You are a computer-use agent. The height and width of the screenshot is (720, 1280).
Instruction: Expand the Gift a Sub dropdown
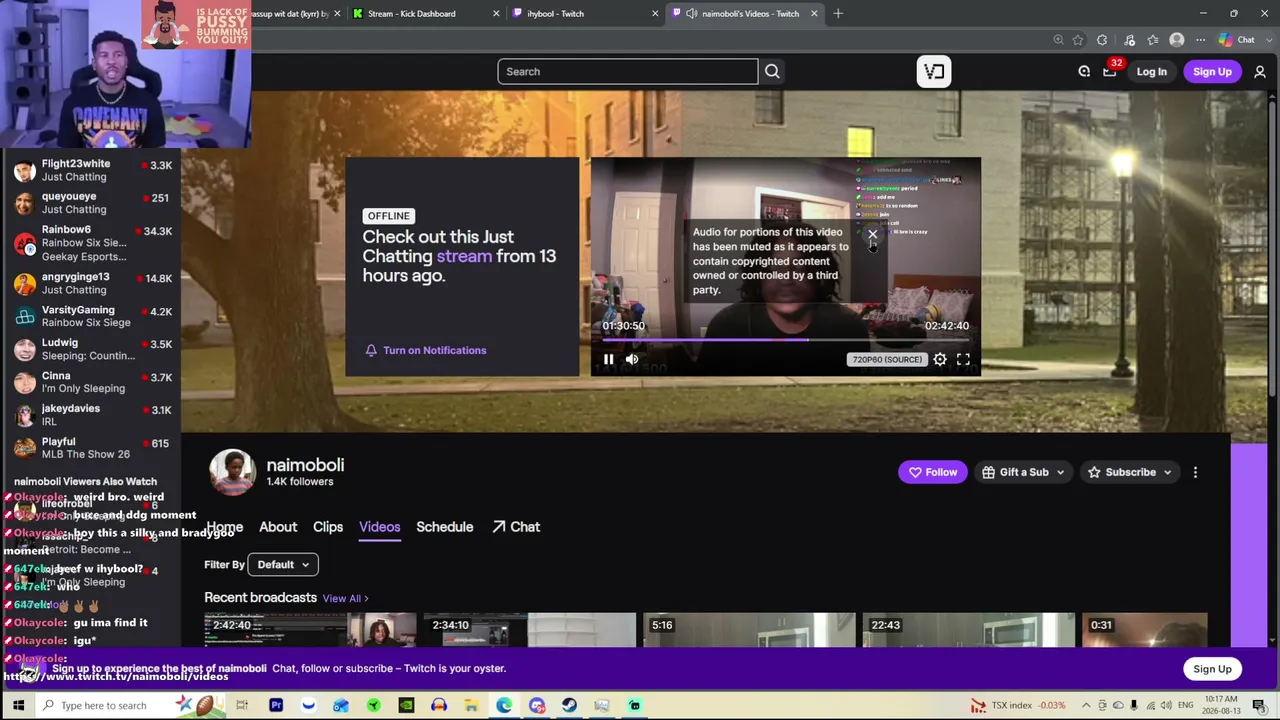click(1023, 472)
